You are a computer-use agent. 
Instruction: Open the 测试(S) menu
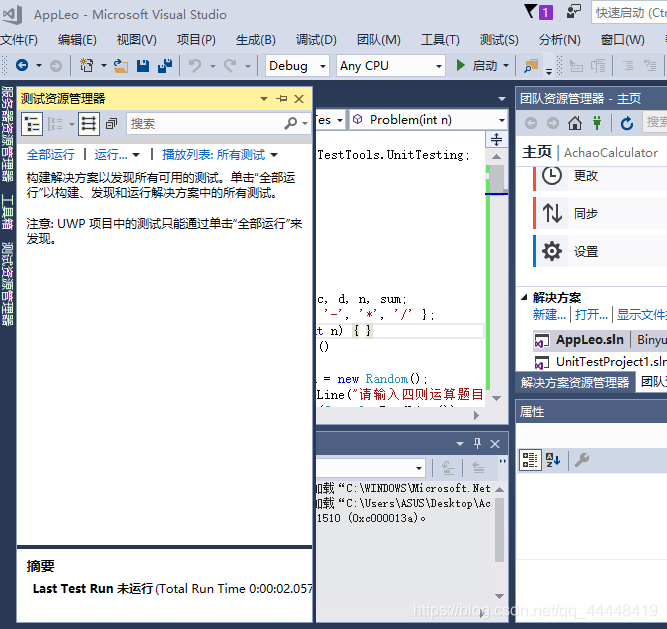(499, 40)
